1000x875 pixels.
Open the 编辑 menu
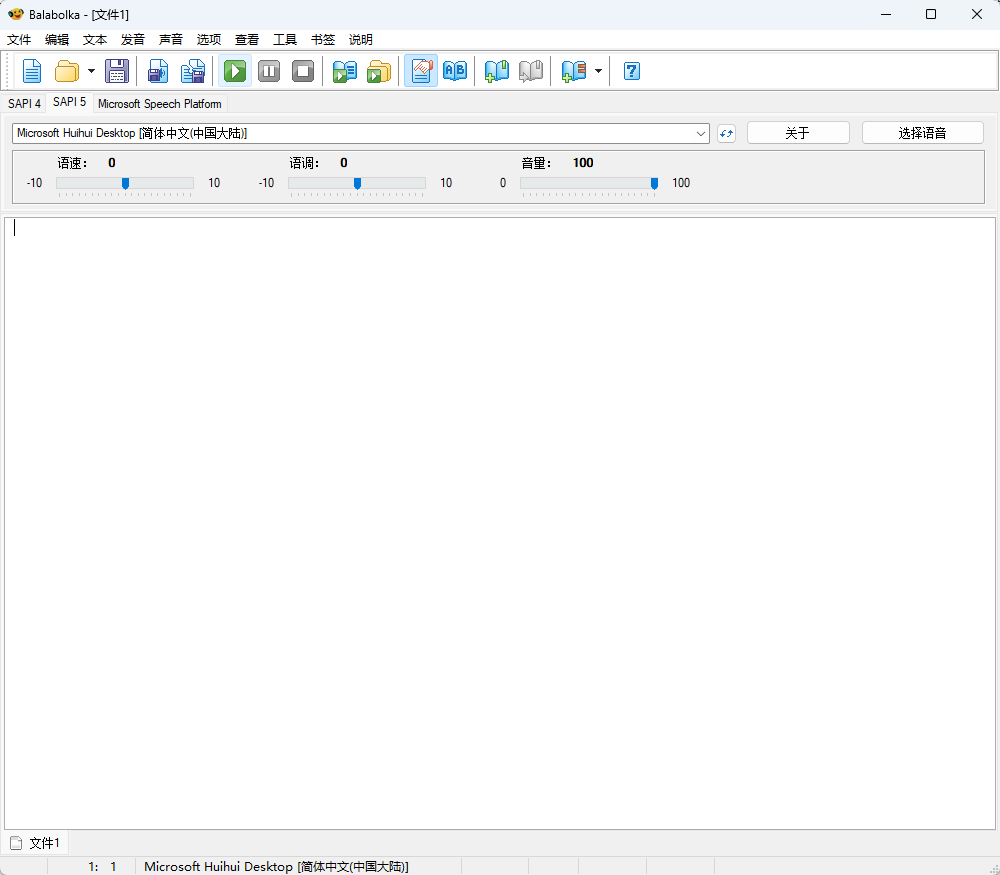[57, 40]
